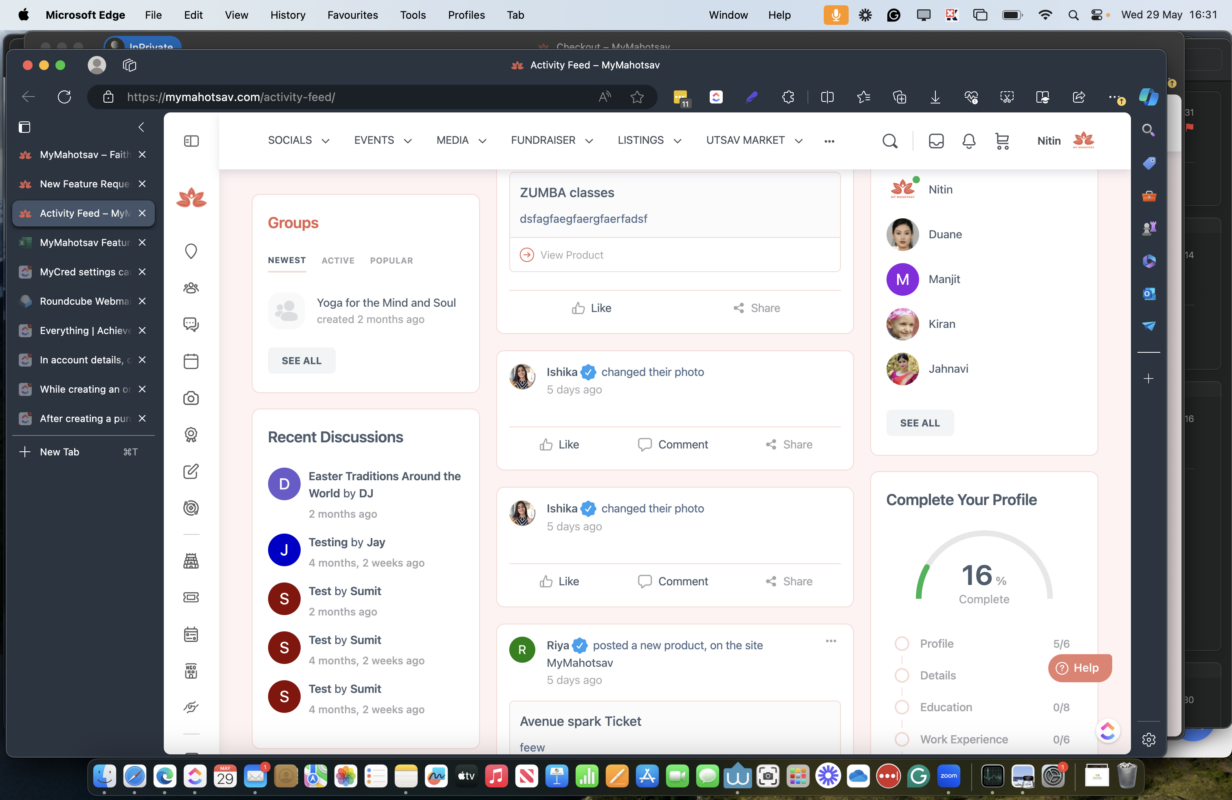This screenshot has height=800, width=1232.
Task: Open Finder from the Dock
Action: [105, 775]
